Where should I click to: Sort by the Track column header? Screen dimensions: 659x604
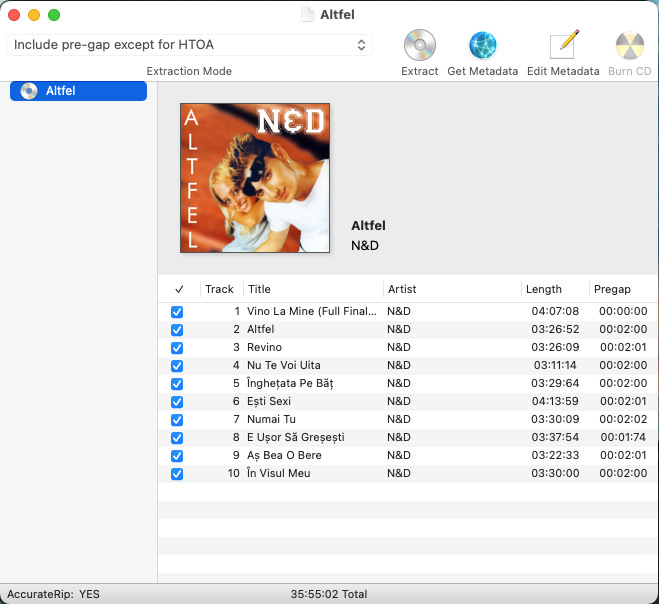point(219,289)
